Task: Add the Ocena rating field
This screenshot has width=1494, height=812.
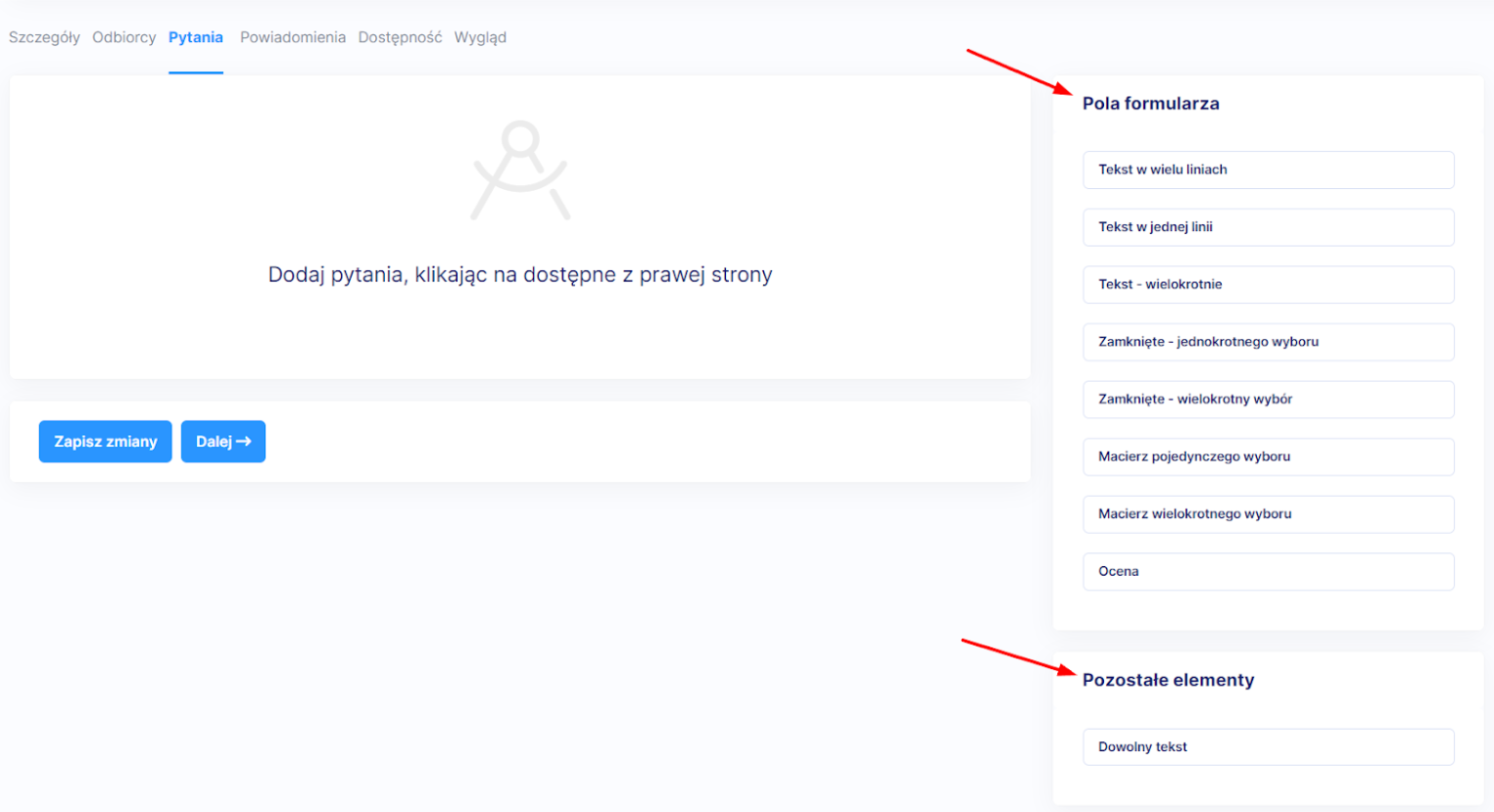Action: pyautogui.click(x=1268, y=572)
